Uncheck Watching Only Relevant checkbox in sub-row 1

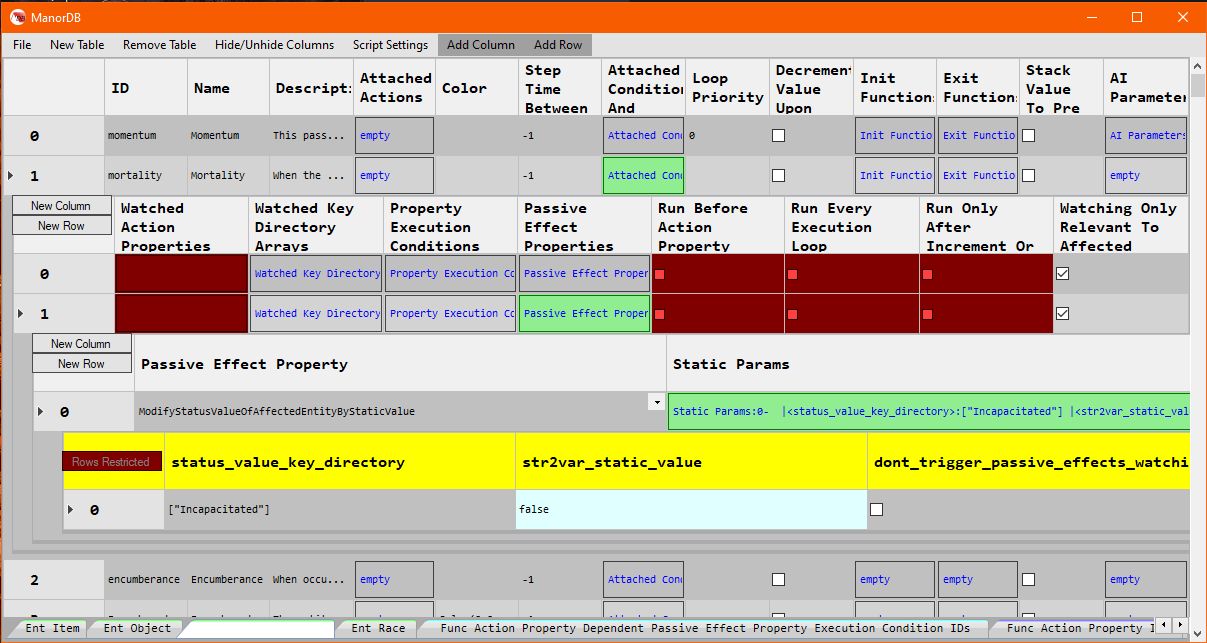[x=1063, y=313]
